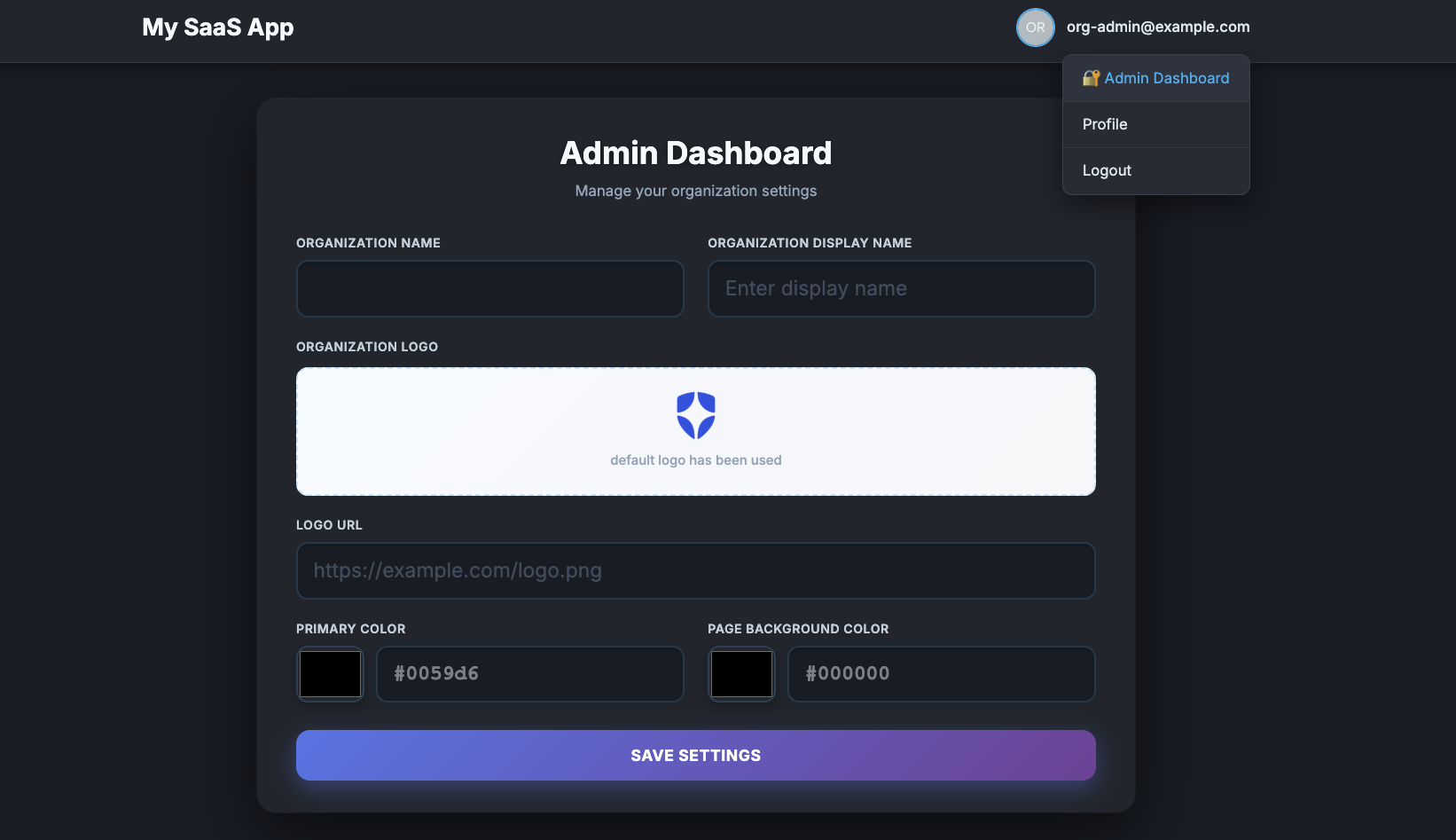Open the page background color swatch
The width and height of the screenshot is (1456, 840).
[740, 673]
